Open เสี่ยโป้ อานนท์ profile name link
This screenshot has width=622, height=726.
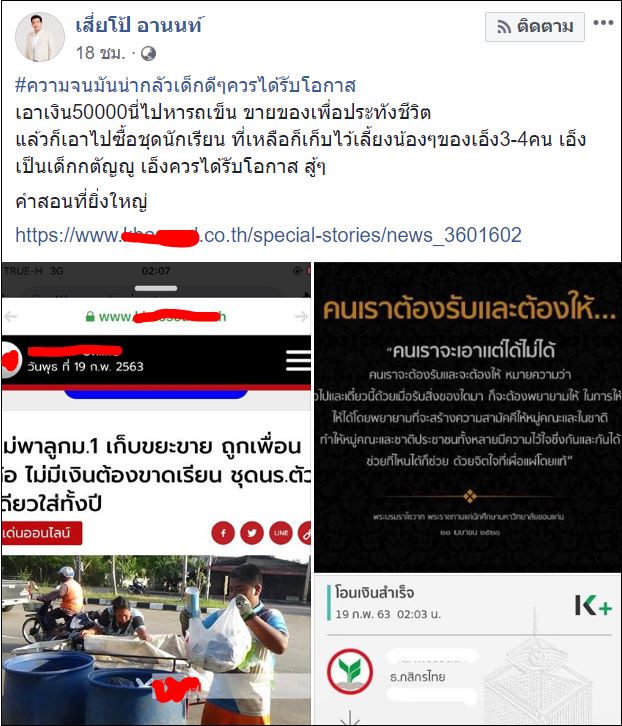(x=139, y=25)
